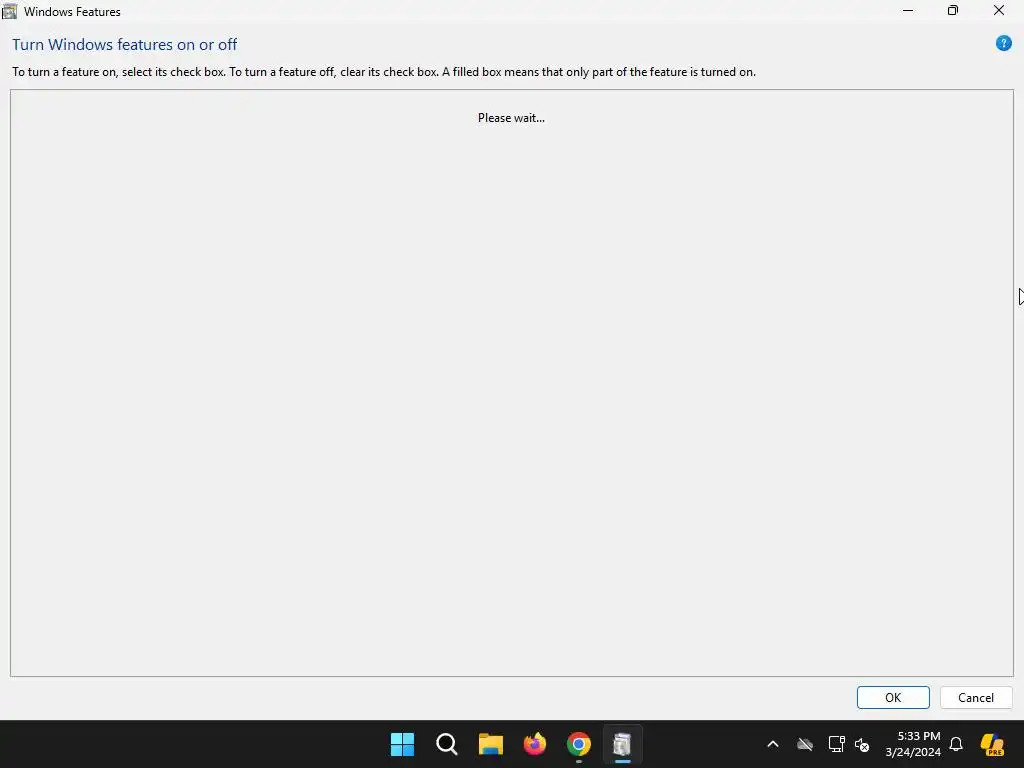The width and height of the screenshot is (1024, 768).
Task: Open network status tray icon
Action: (x=836, y=744)
